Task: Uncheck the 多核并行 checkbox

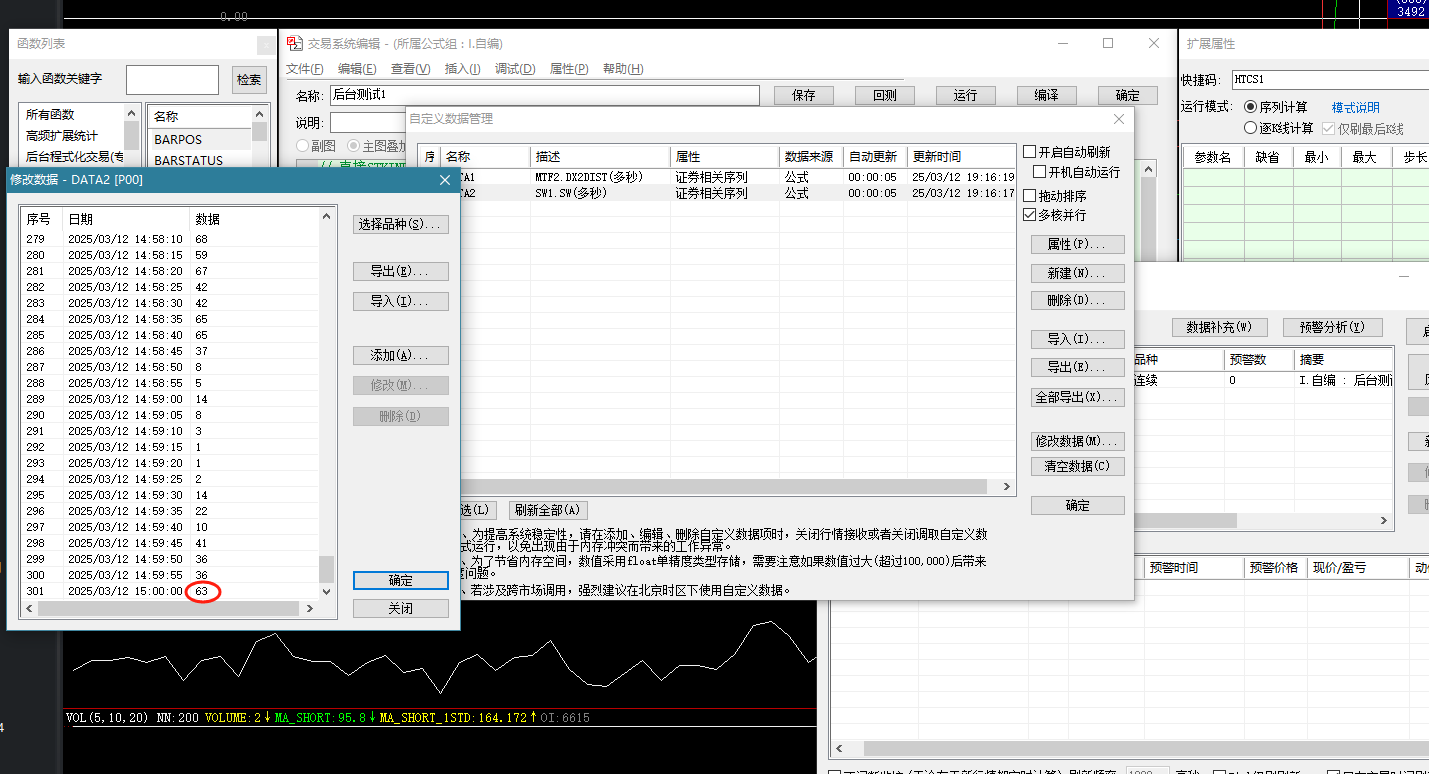Action: [1030, 215]
